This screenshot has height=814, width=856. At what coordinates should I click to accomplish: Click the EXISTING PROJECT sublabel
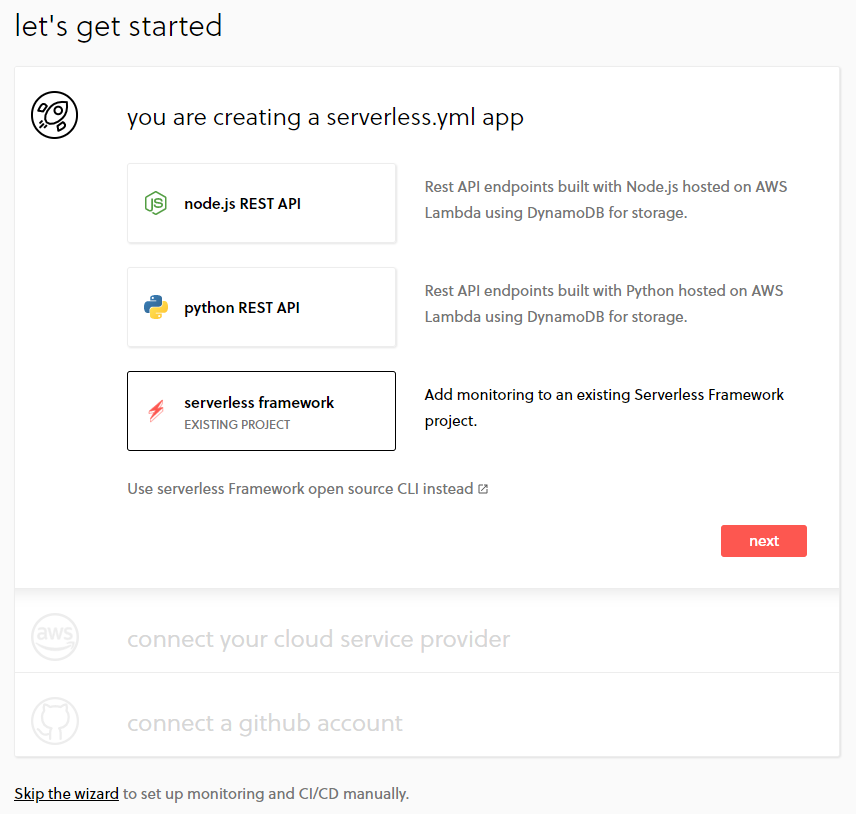pyautogui.click(x=237, y=425)
